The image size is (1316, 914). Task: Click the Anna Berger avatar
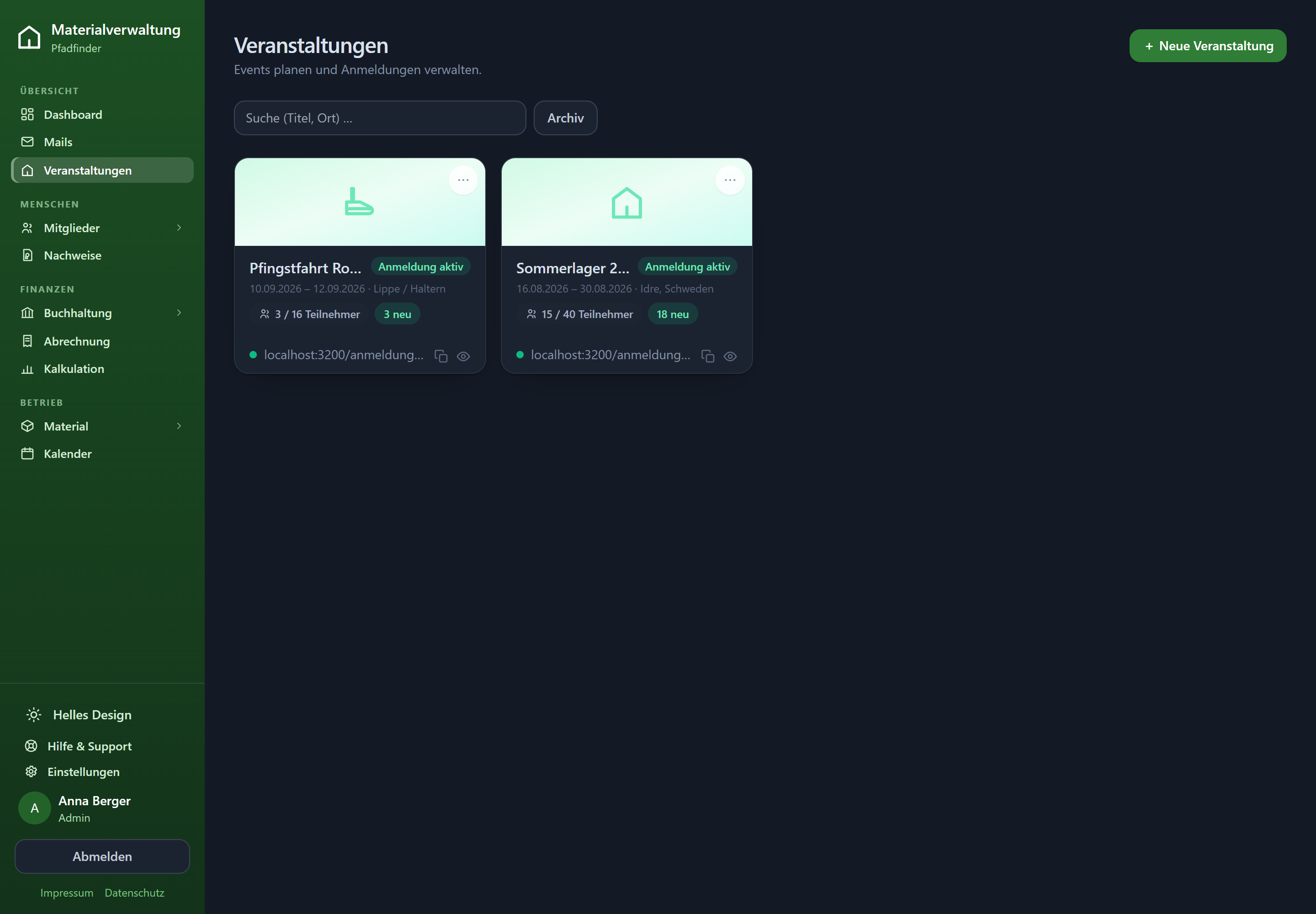pyautogui.click(x=35, y=808)
